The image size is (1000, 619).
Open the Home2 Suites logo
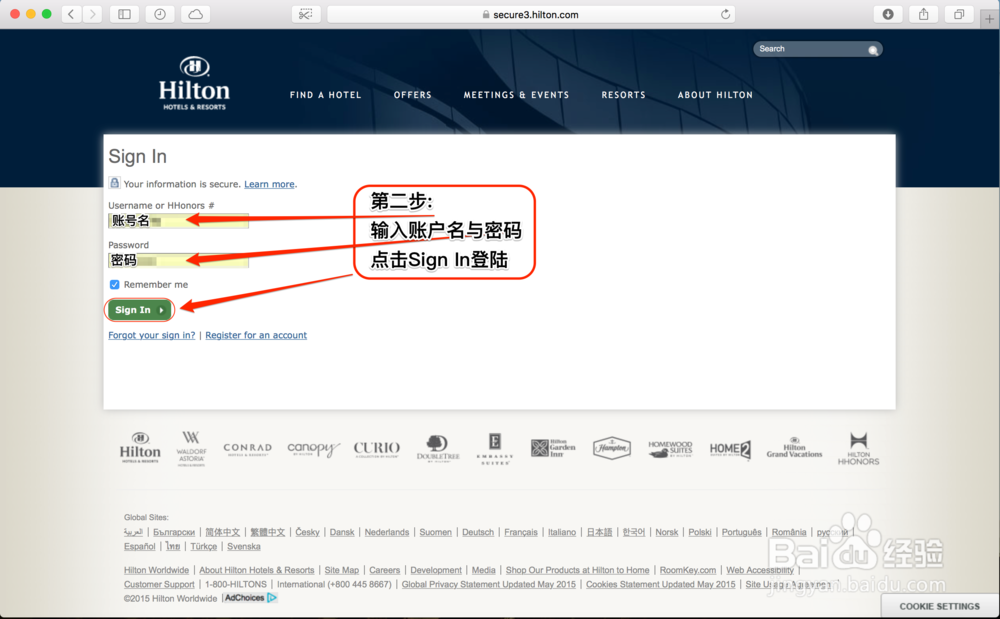(730, 449)
